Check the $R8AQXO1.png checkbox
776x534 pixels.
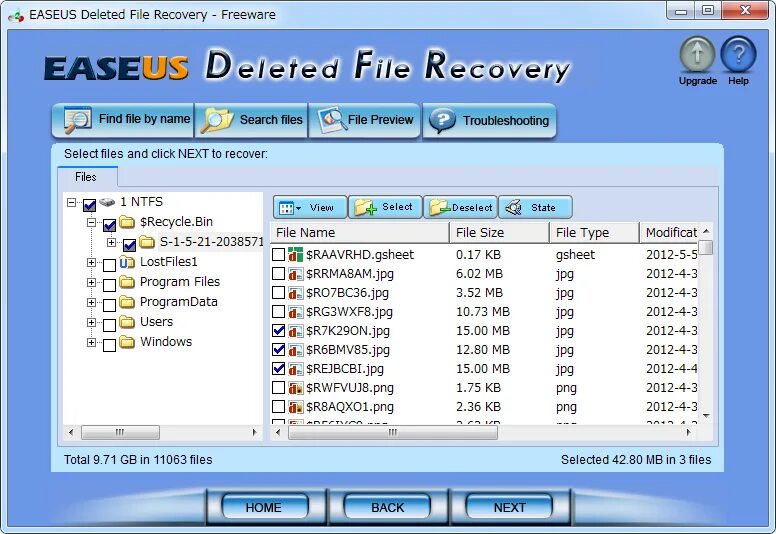279,407
